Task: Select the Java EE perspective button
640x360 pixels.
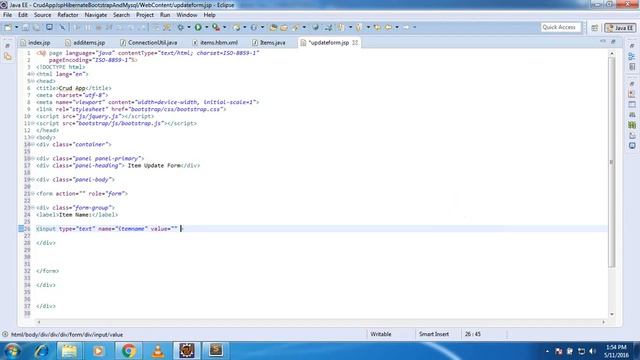Action: (620, 28)
